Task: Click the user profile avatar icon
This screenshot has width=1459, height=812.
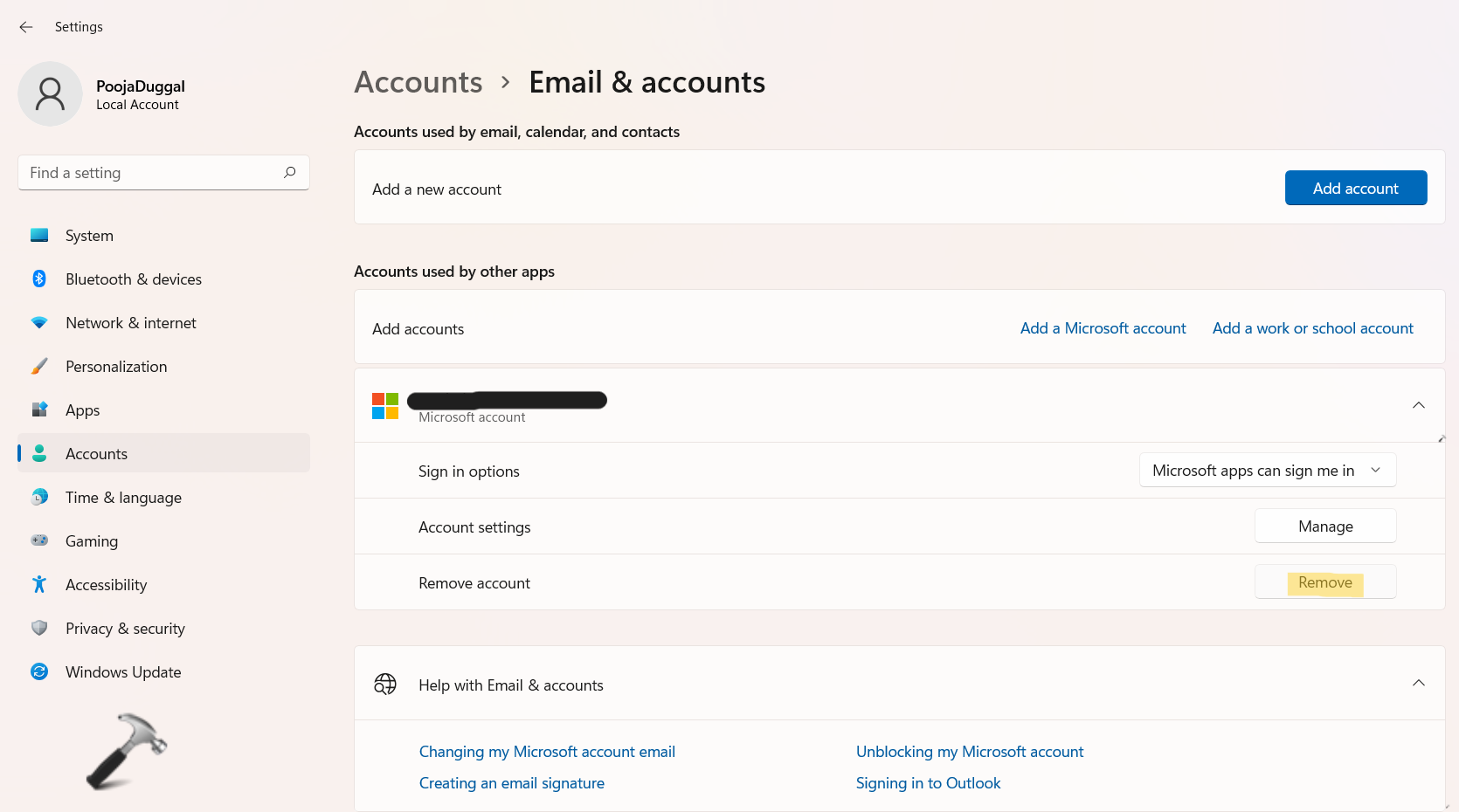Action: point(50,94)
